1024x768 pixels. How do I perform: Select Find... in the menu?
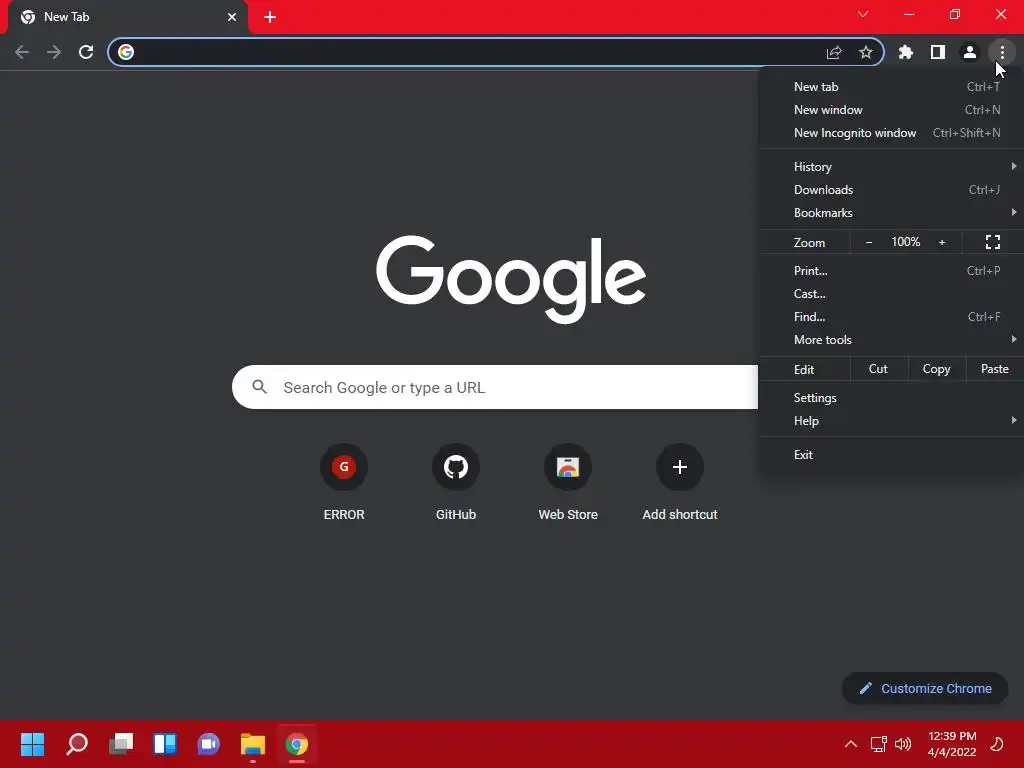[891, 317]
